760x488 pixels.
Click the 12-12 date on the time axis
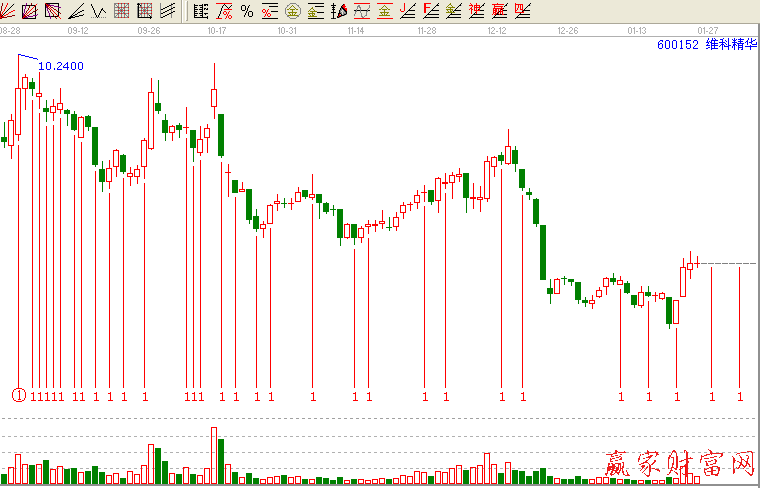click(498, 31)
